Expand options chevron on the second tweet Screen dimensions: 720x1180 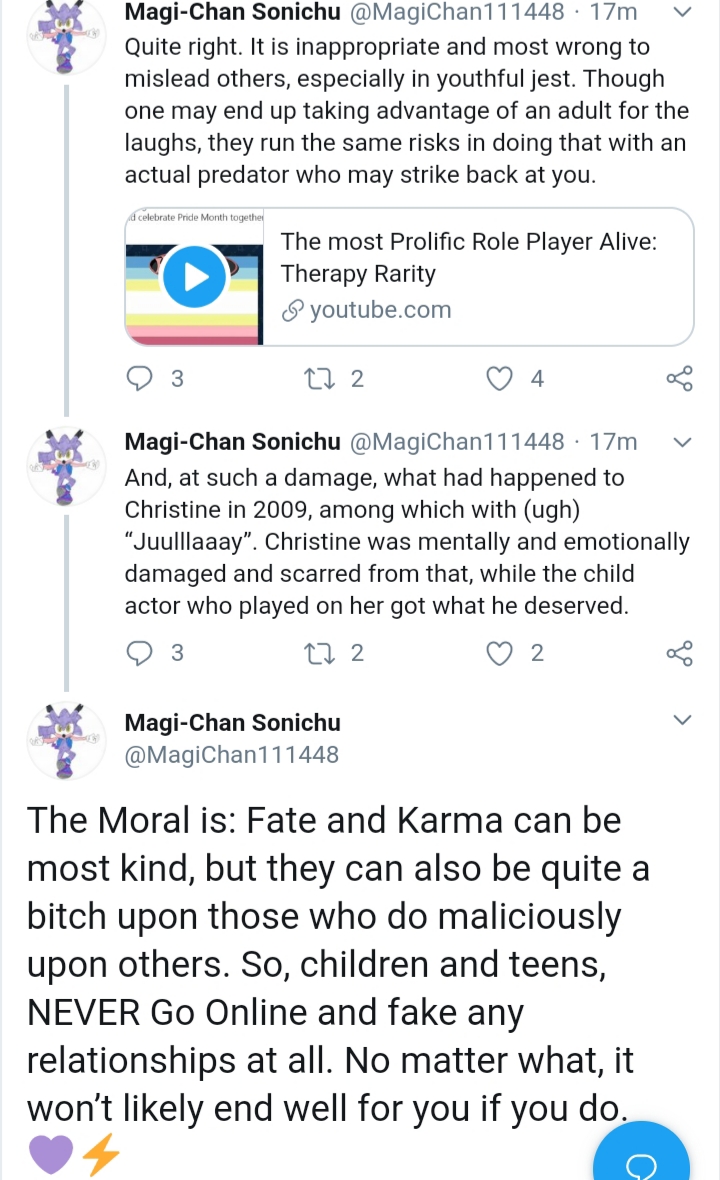682,442
